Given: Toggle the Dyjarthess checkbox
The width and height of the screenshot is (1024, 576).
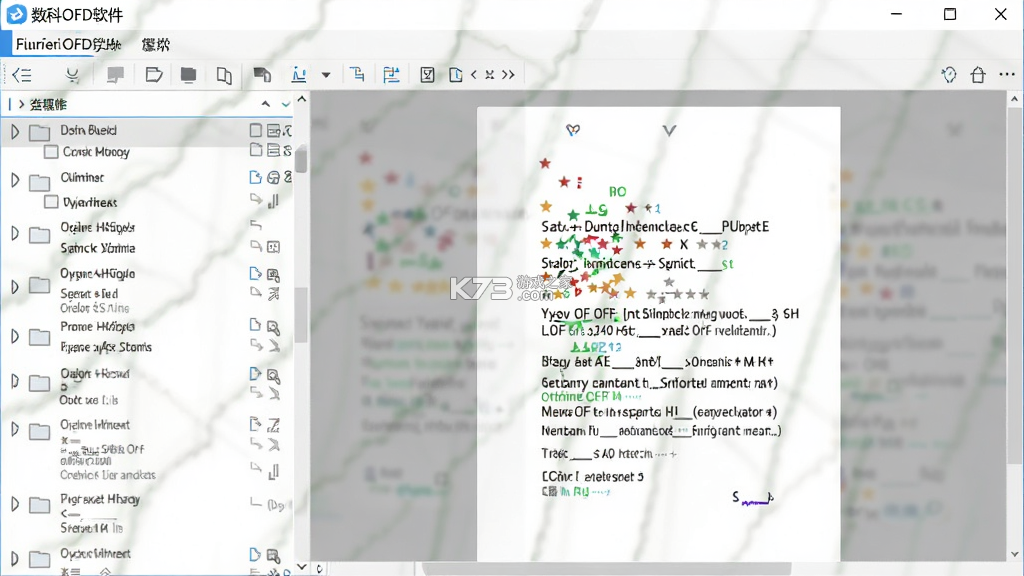Looking at the screenshot, I should point(50,202).
